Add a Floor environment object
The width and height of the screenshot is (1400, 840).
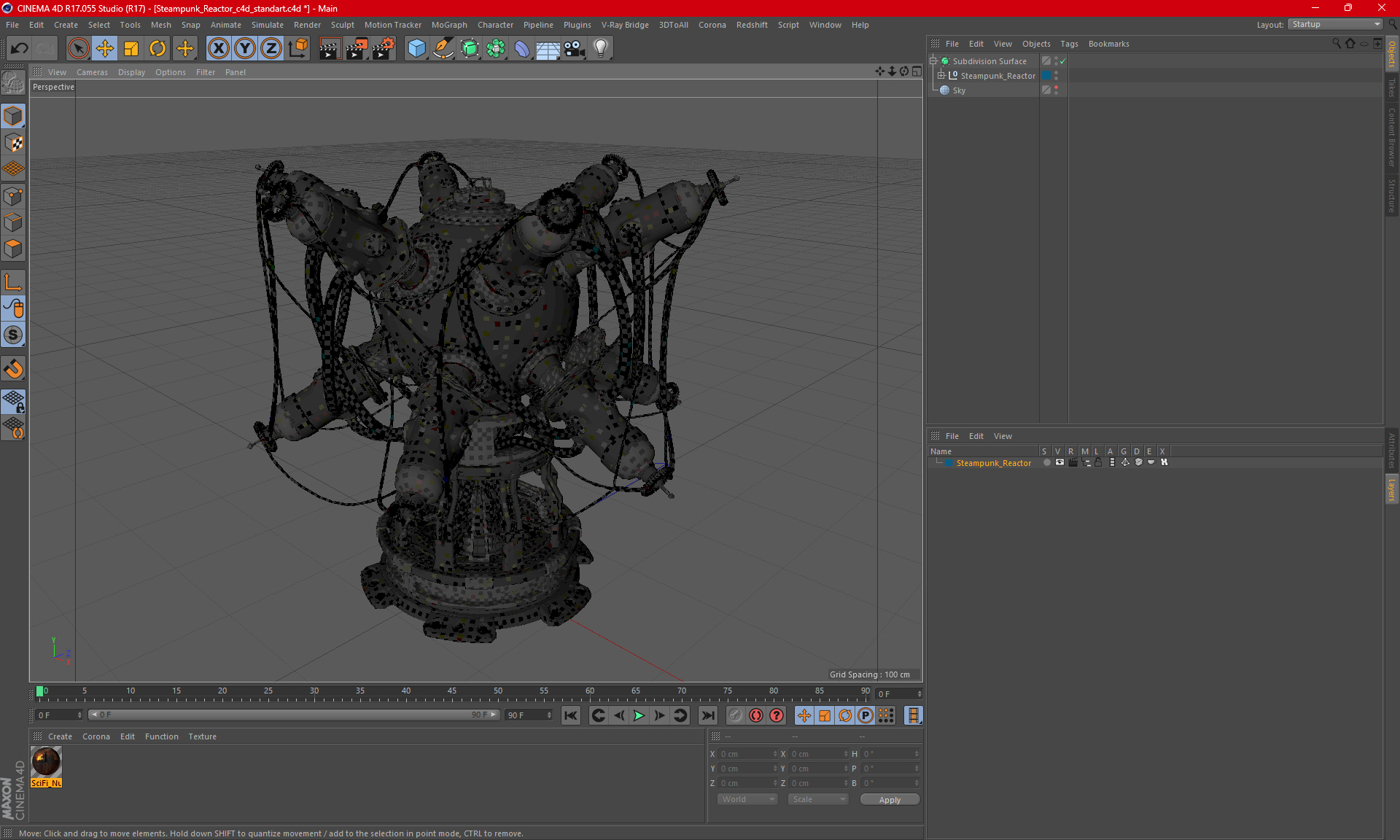548,49
